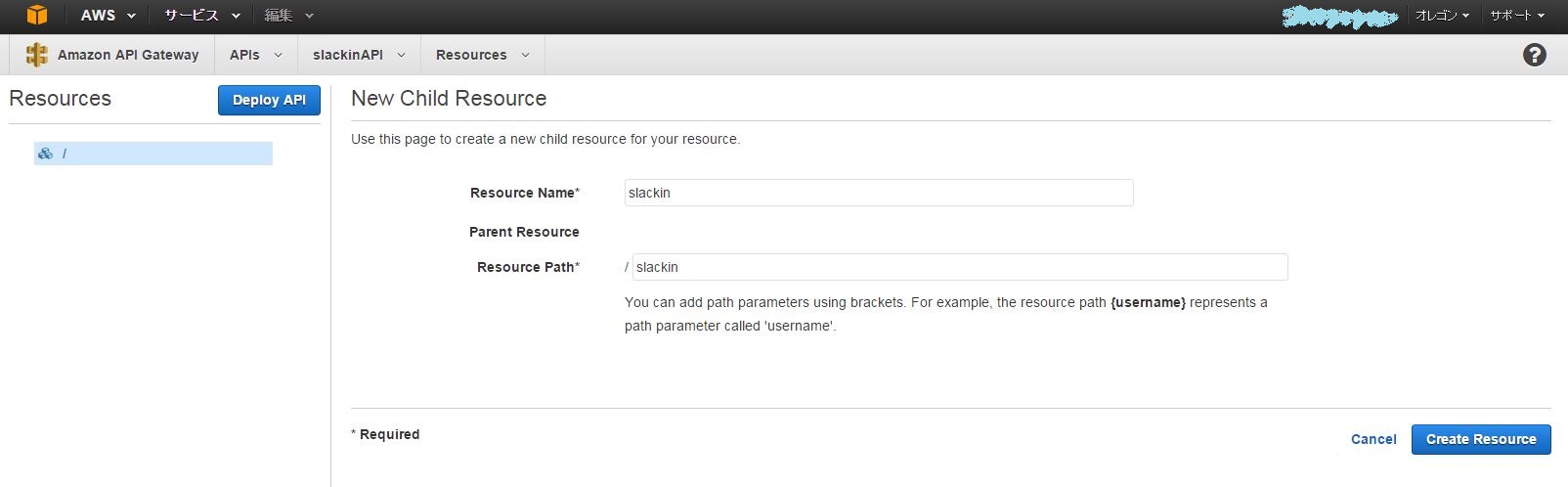Click the AWS orange cube logo
Screen dimensions: 1568x487
coord(37,16)
